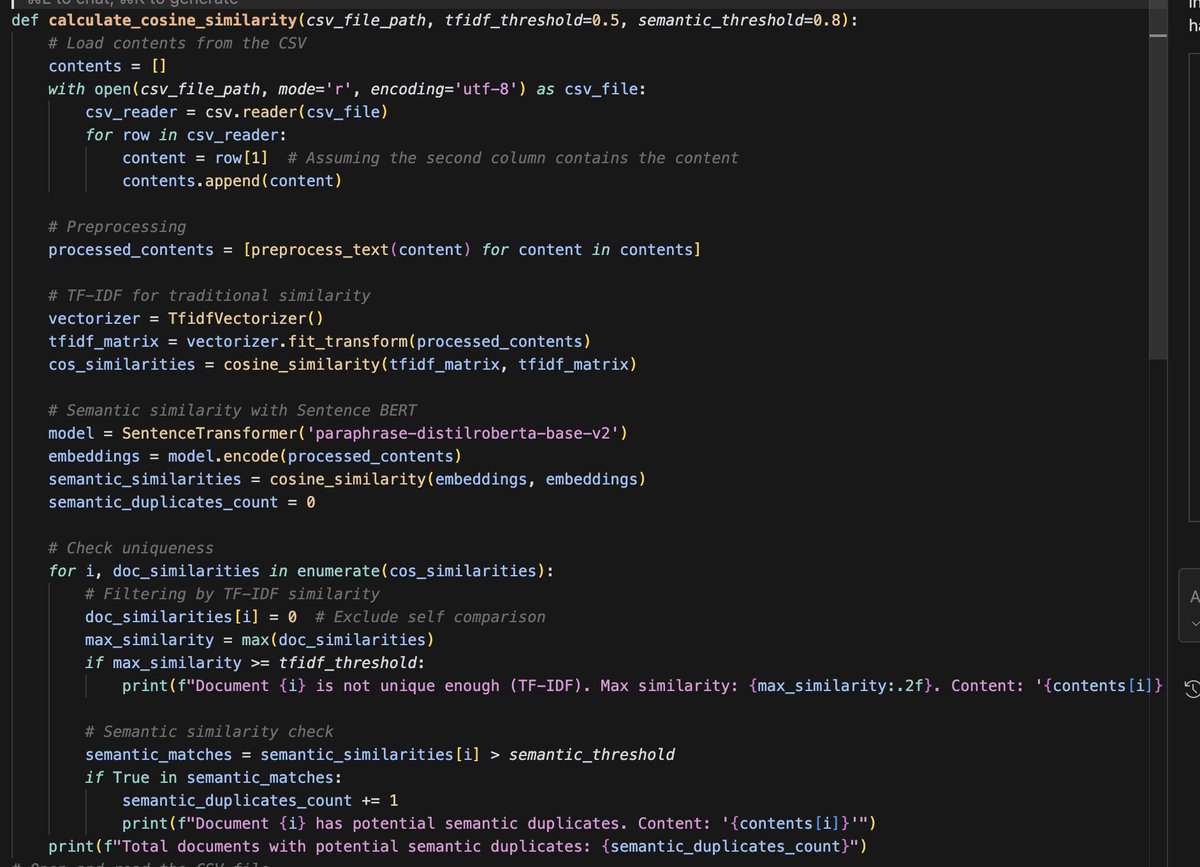
Task: Click 'content = row[1]' assignment
Action: pyautogui.click(x=195, y=158)
